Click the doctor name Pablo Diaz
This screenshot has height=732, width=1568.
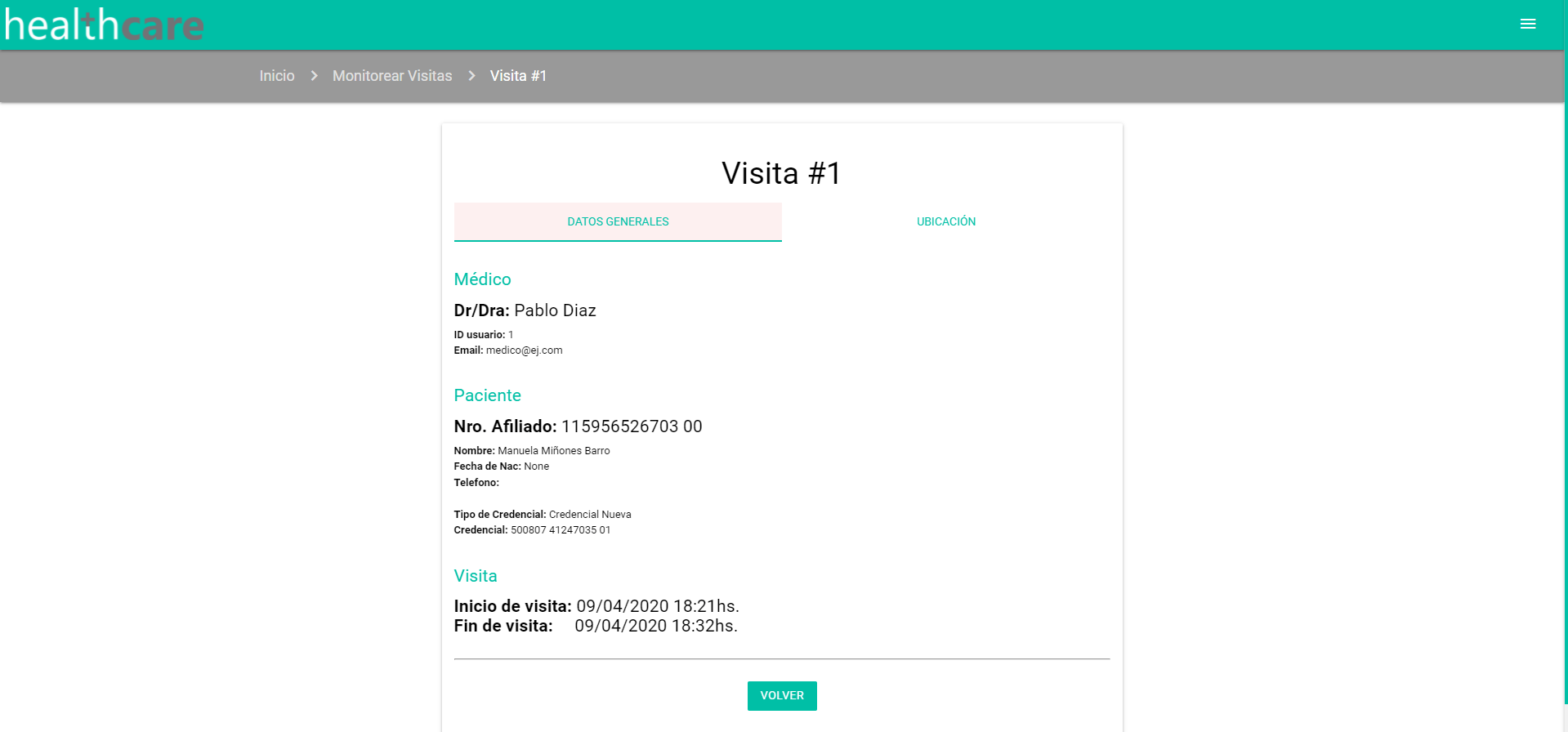(555, 310)
